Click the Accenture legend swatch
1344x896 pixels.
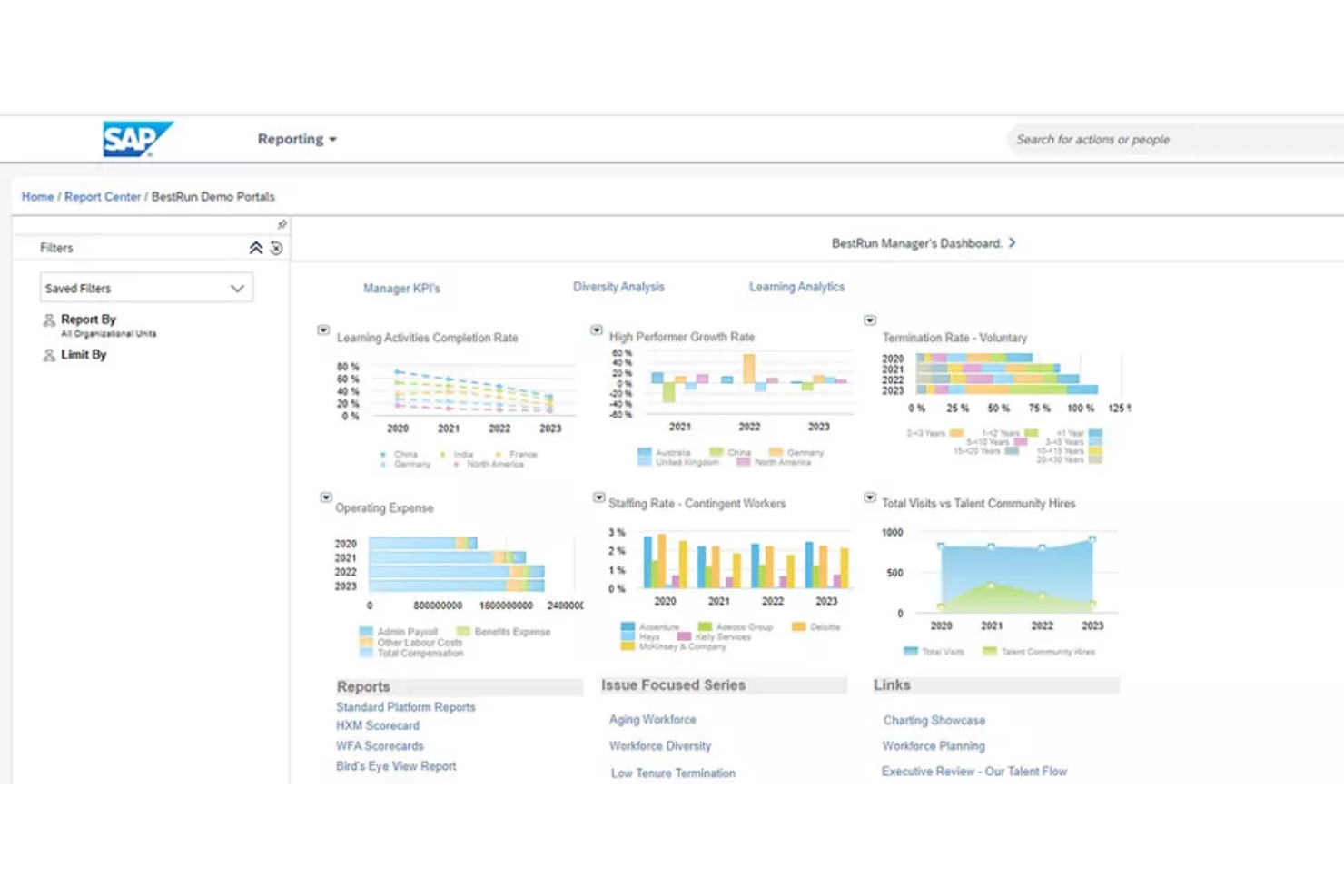[x=628, y=626]
